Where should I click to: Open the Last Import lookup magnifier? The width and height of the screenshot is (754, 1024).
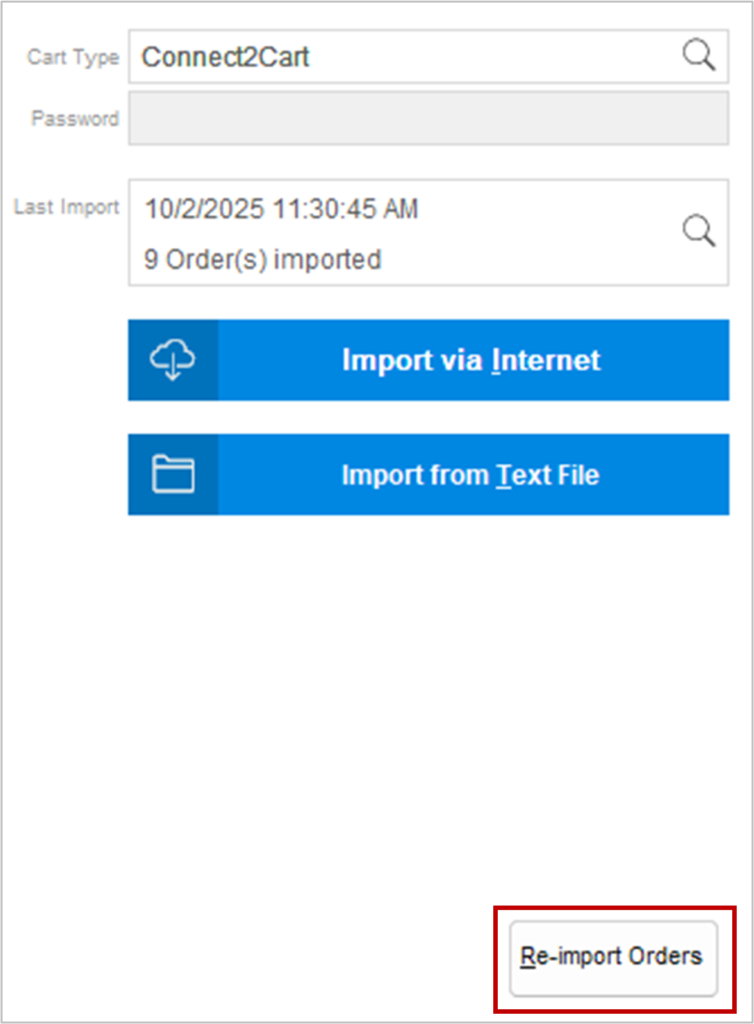(x=699, y=232)
